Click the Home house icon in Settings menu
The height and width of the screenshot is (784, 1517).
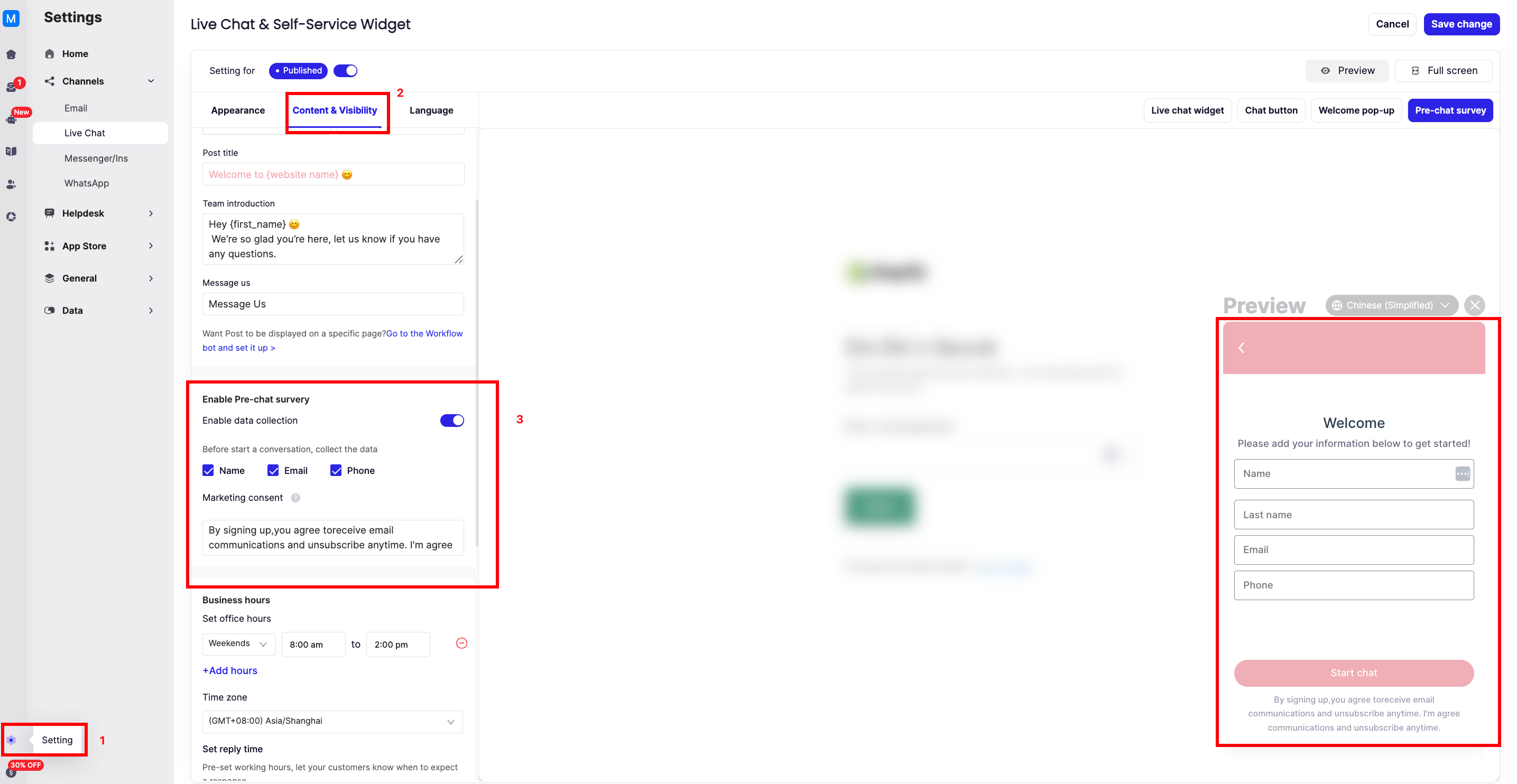coord(50,53)
